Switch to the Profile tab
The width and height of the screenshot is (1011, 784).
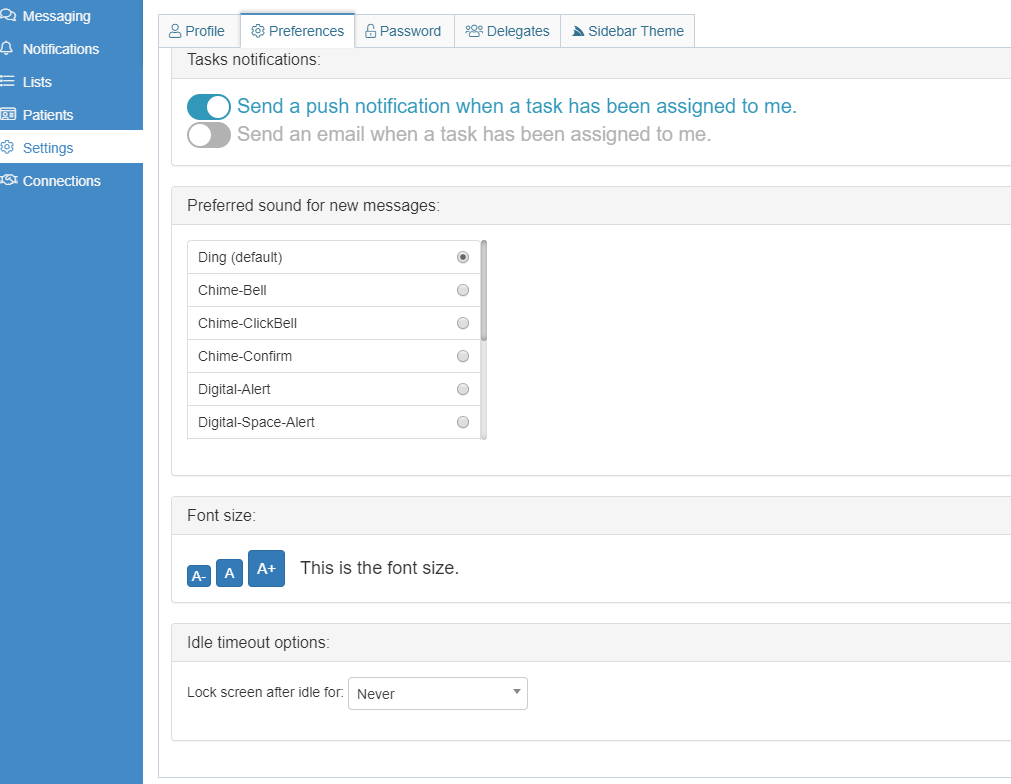[198, 31]
